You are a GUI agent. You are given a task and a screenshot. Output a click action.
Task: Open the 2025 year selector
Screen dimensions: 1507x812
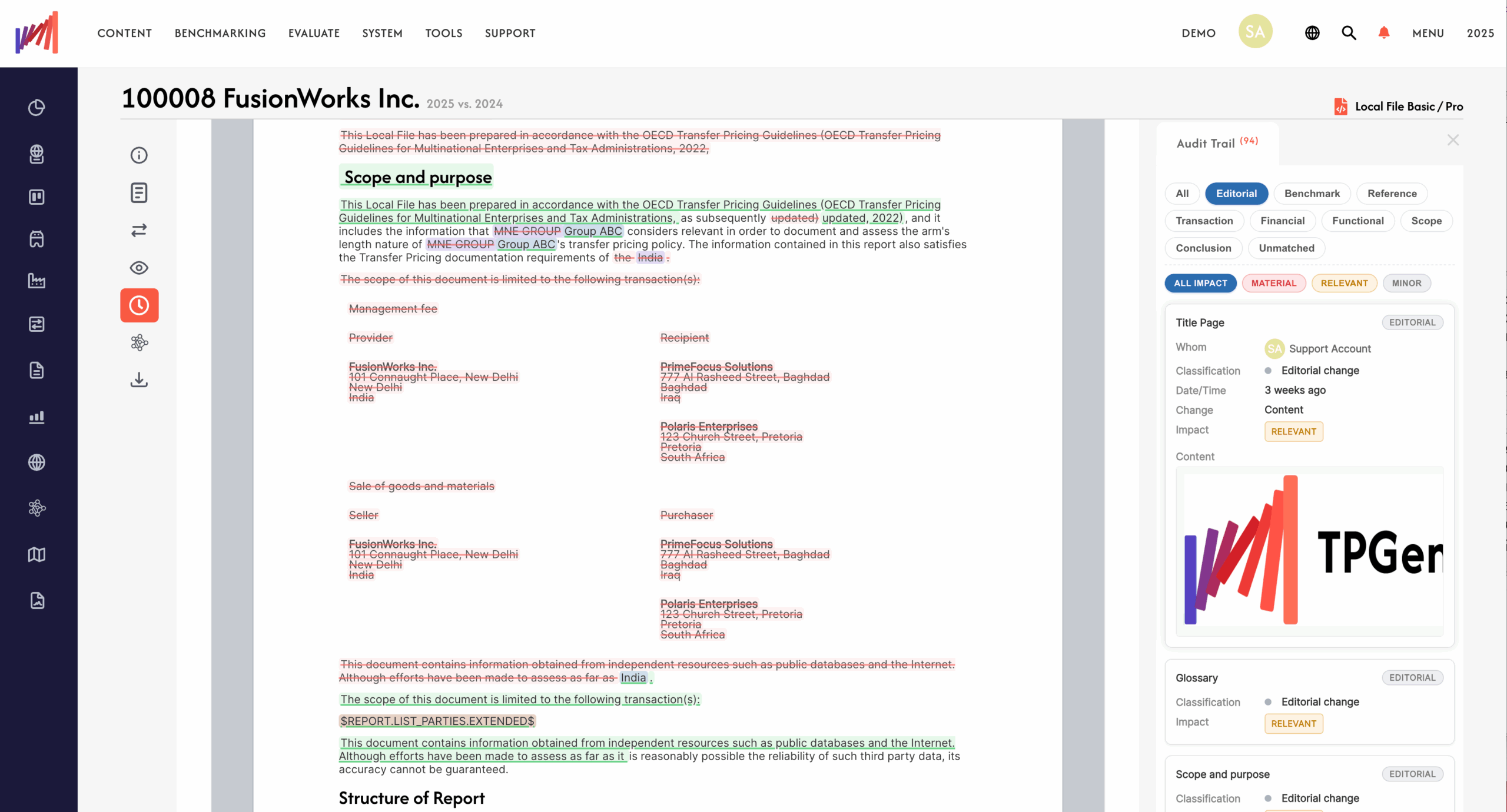tap(1481, 34)
